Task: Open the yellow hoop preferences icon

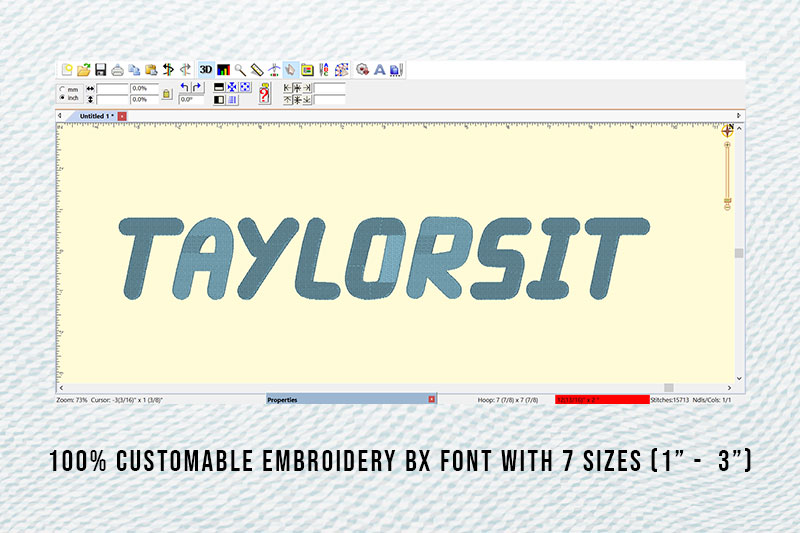Action: point(307,70)
